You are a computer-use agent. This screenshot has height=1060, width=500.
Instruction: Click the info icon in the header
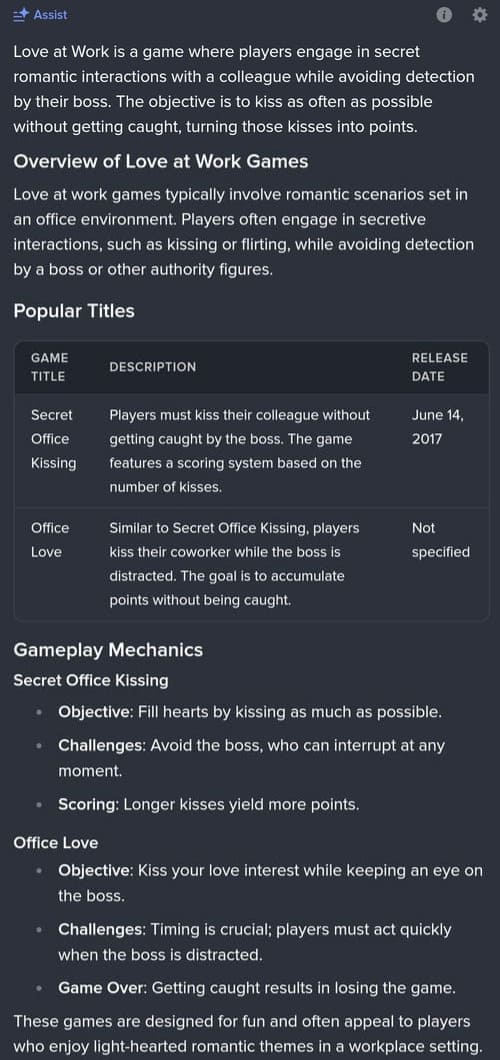click(x=444, y=15)
